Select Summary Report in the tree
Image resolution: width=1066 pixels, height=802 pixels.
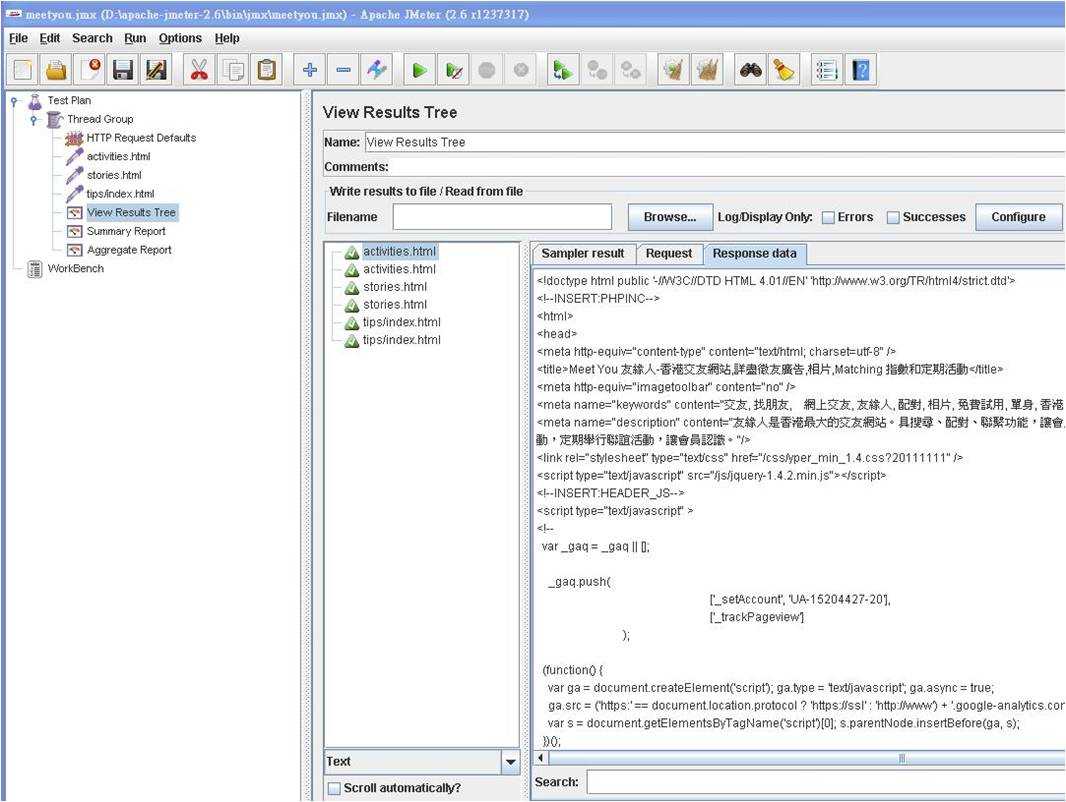[126, 231]
